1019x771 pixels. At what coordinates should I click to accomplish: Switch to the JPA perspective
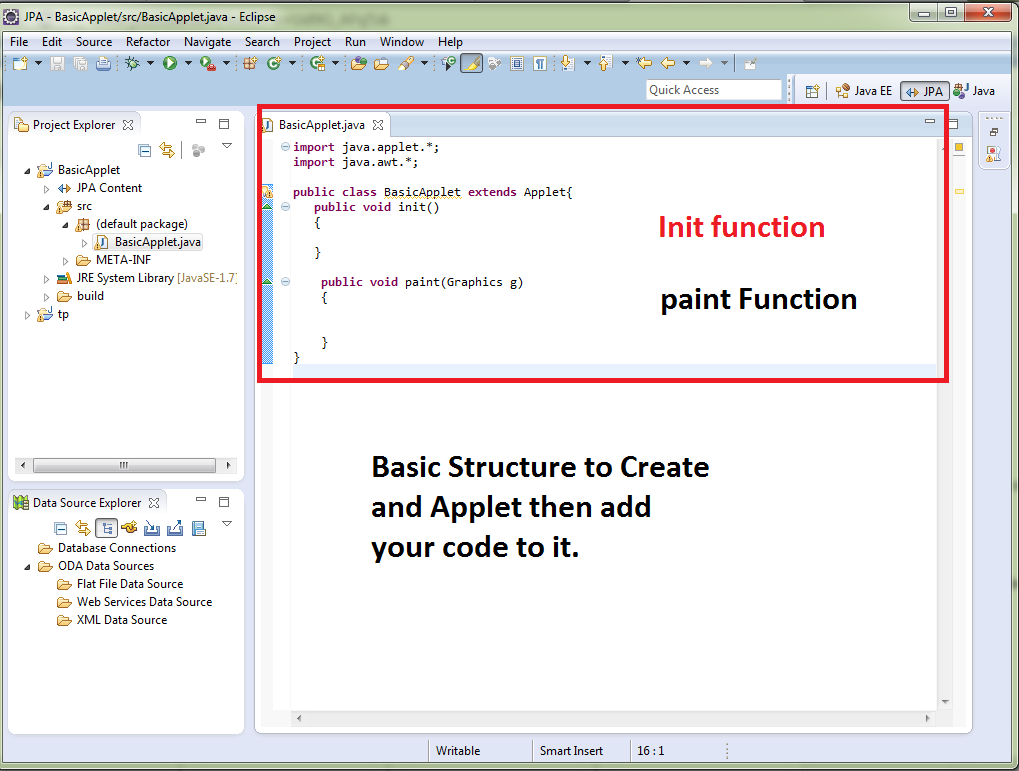[924, 91]
